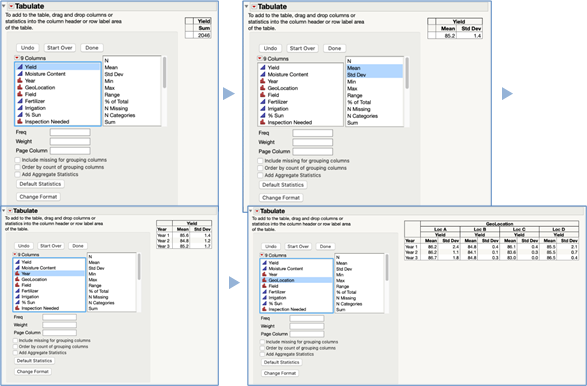Click highlighted 'Std Dev' in the statistics list
The width and height of the screenshot is (587, 386).
click(x=356, y=75)
